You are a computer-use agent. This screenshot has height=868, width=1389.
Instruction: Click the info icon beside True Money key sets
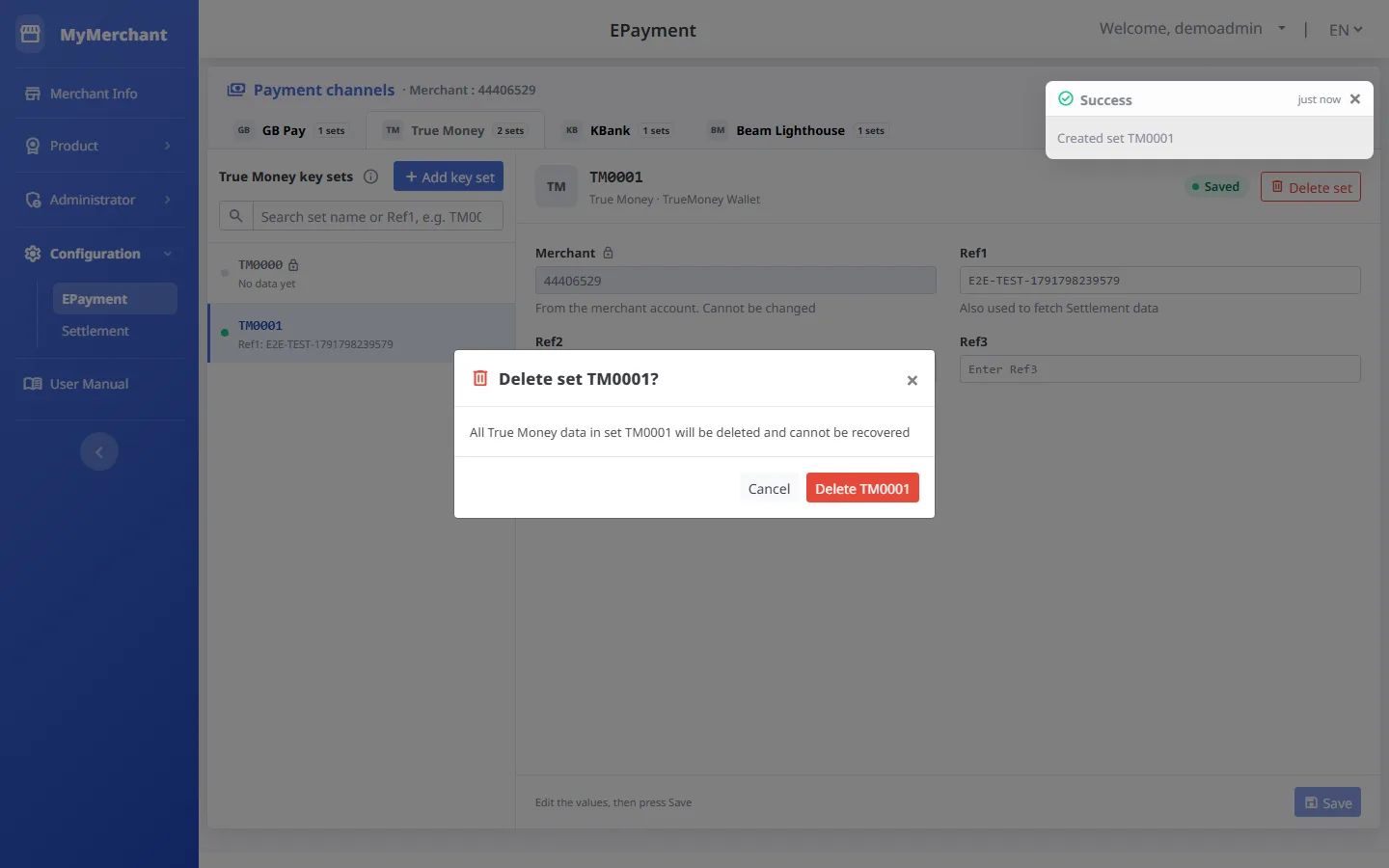pos(370,176)
